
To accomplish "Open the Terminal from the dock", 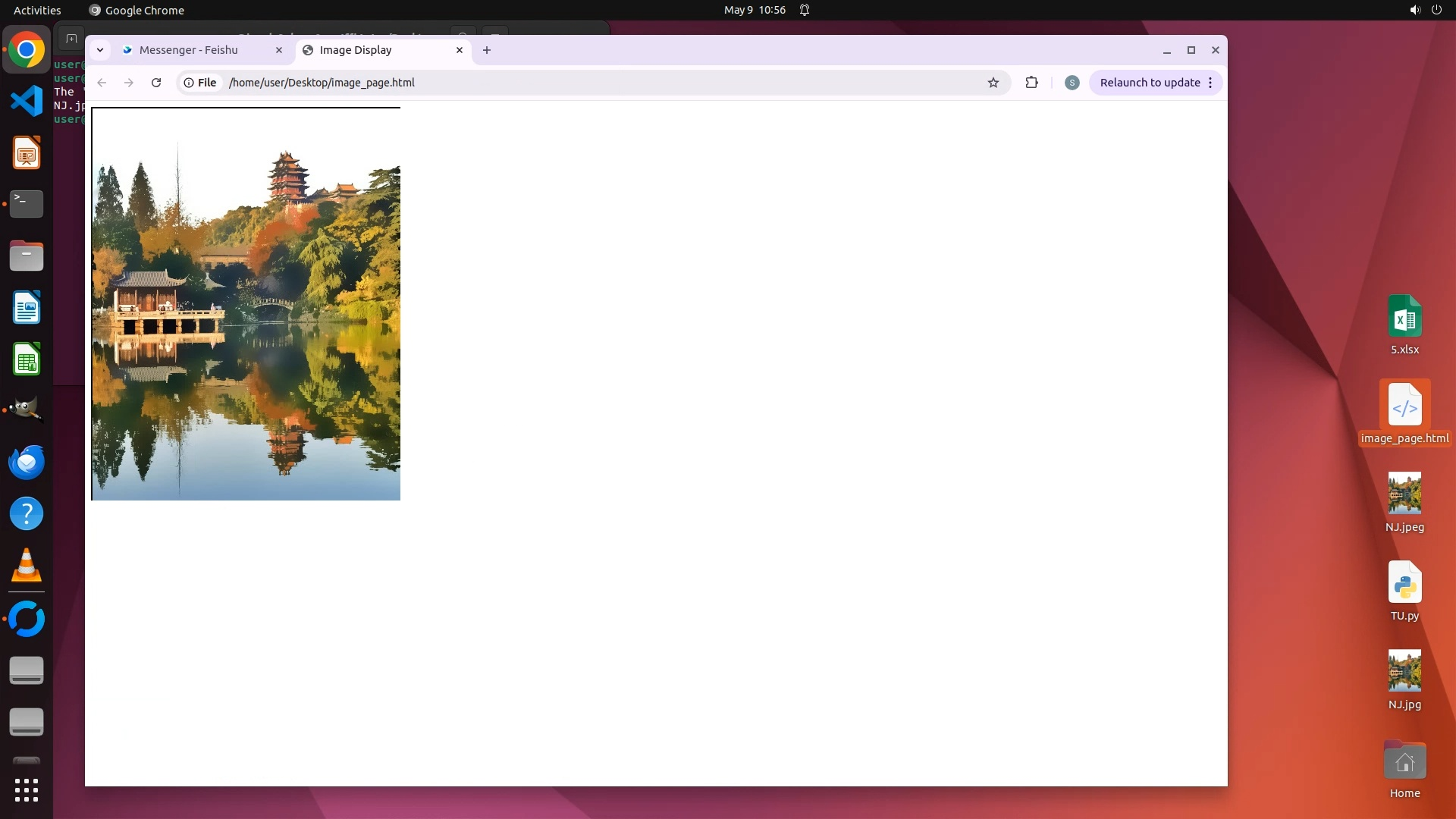I will pyautogui.click(x=27, y=203).
